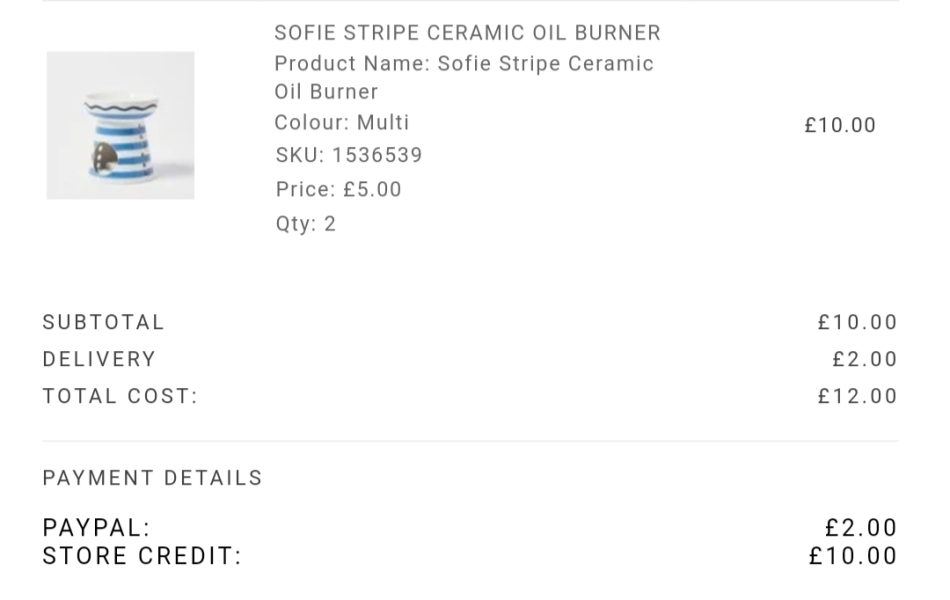Click the PAYPAL payment label
The image size is (950, 600).
96,527
